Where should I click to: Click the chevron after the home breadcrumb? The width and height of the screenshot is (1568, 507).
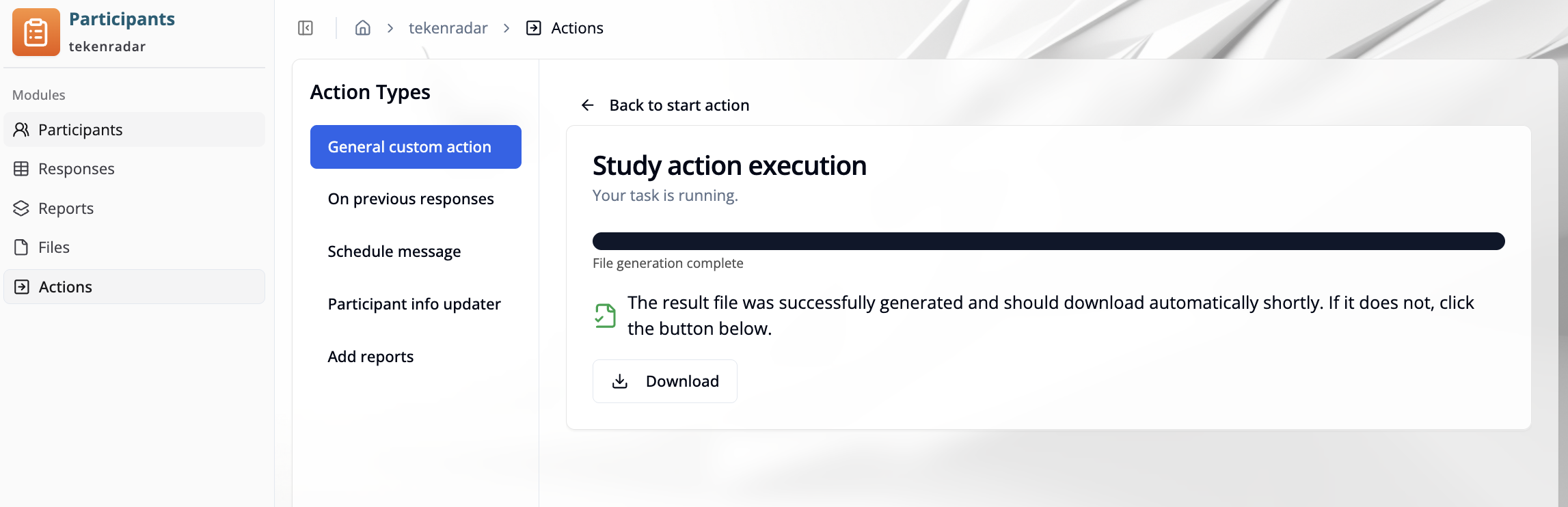(390, 27)
